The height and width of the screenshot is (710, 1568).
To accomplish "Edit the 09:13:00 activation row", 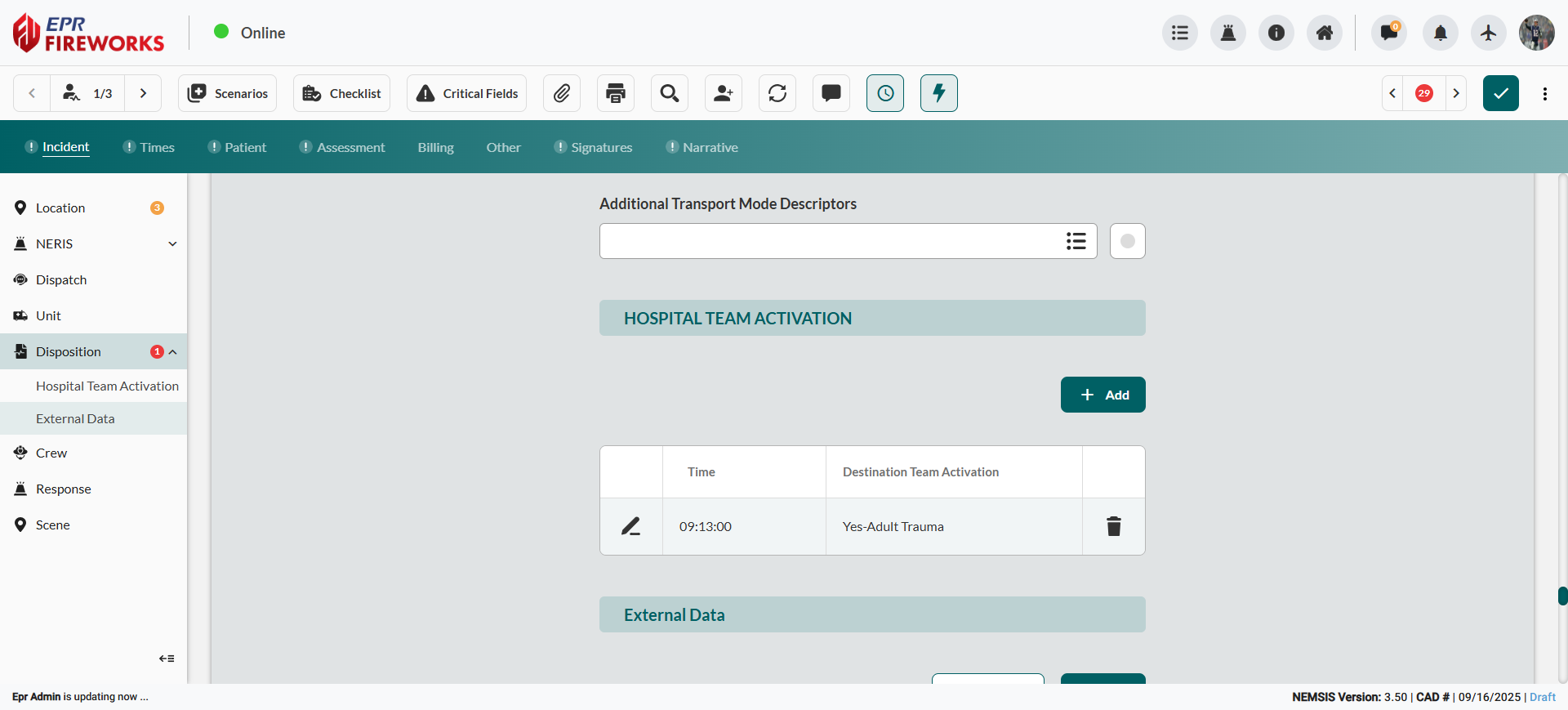I will pyautogui.click(x=630, y=526).
